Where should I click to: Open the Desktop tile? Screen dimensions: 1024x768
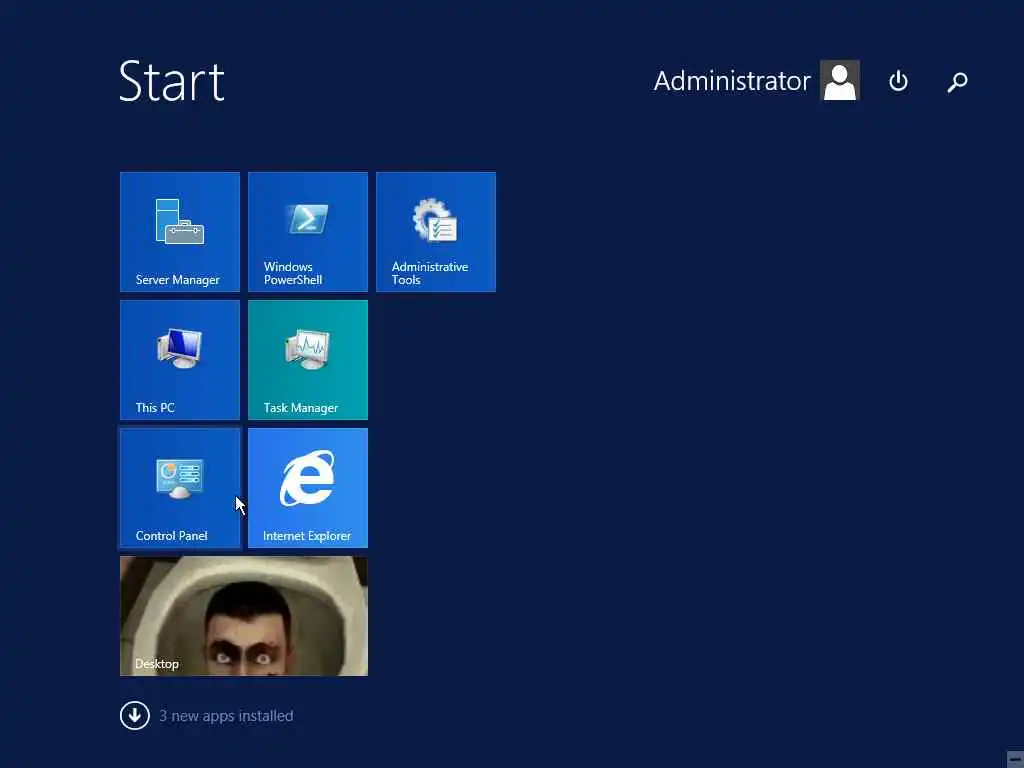pyautogui.click(x=244, y=616)
